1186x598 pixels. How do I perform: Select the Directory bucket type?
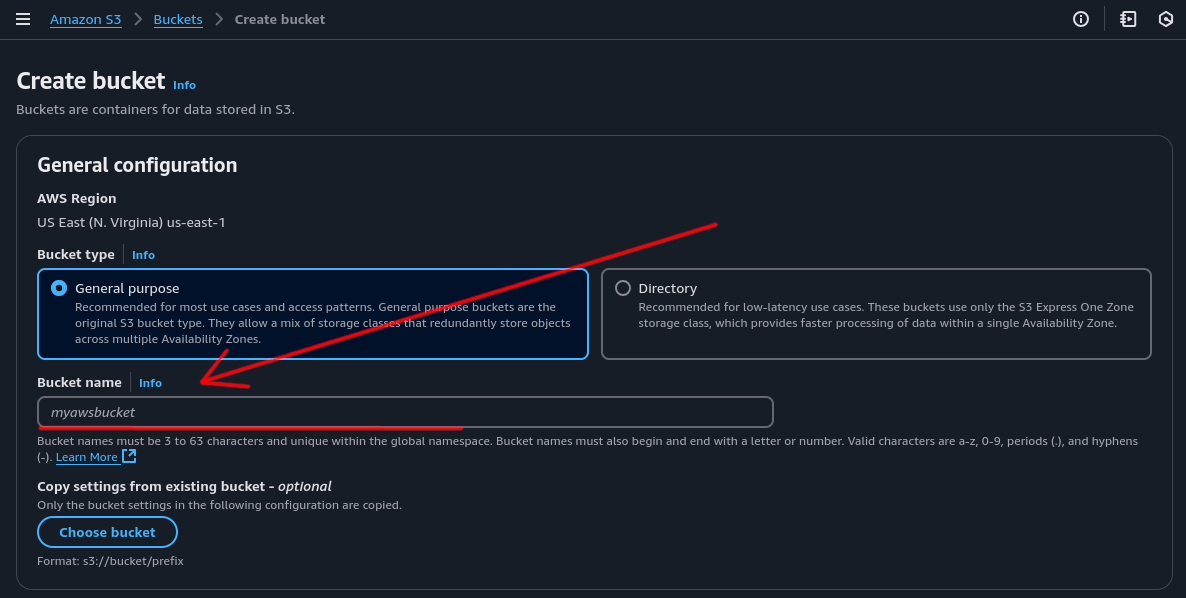pyautogui.click(x=623, y=288)
